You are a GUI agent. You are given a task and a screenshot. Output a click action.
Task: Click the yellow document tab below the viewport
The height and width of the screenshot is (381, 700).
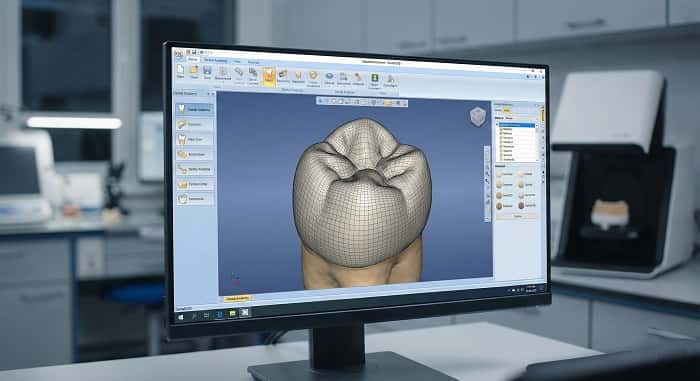point(238,298)
